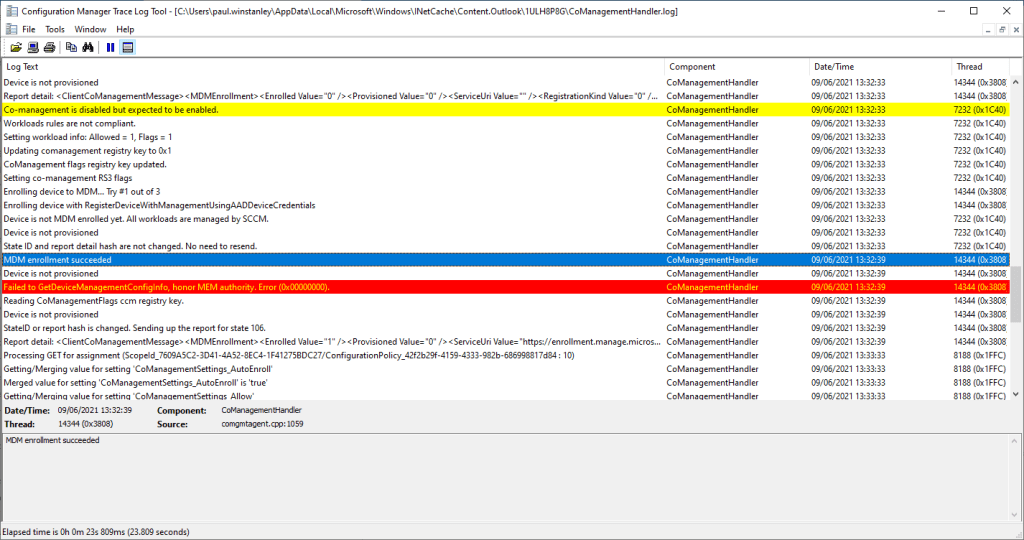Open the Tools menu
The height and width of the screenshot is (540, 1024).
[55, 29]
